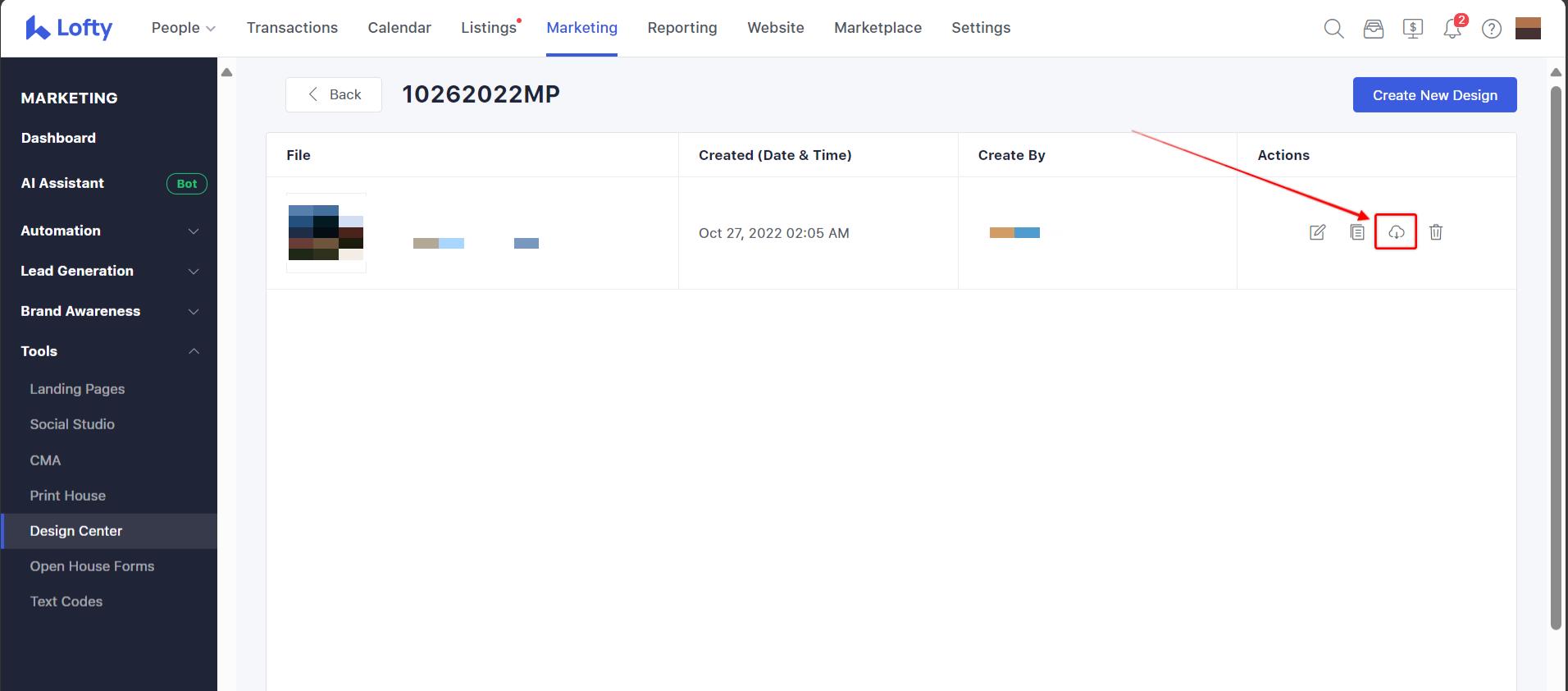Open the Transactions menu item
The image size is (1568, 691).
pyautogui.click(x=292, y=28)
